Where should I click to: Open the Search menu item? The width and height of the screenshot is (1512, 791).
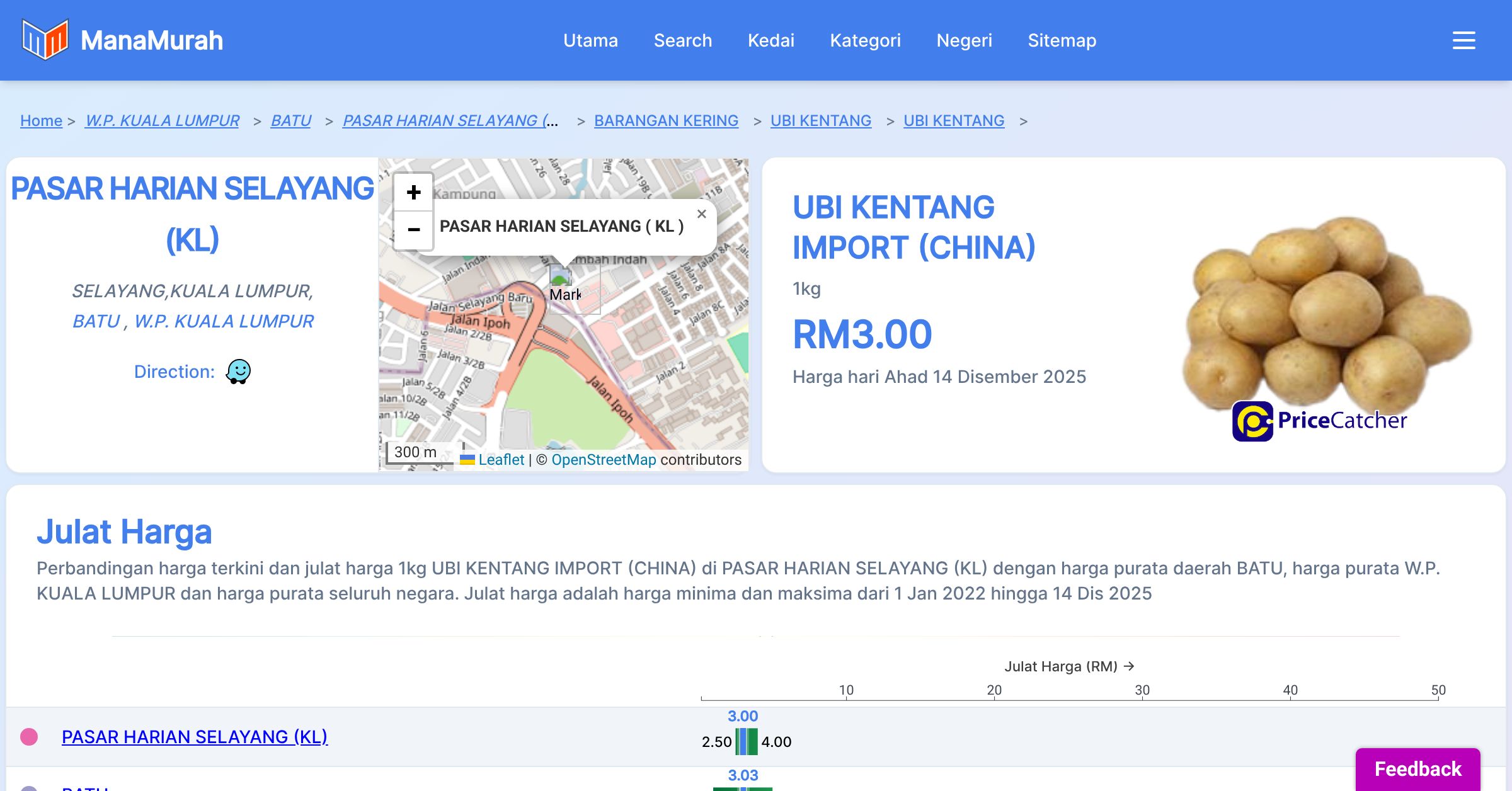tap(682, 40)
